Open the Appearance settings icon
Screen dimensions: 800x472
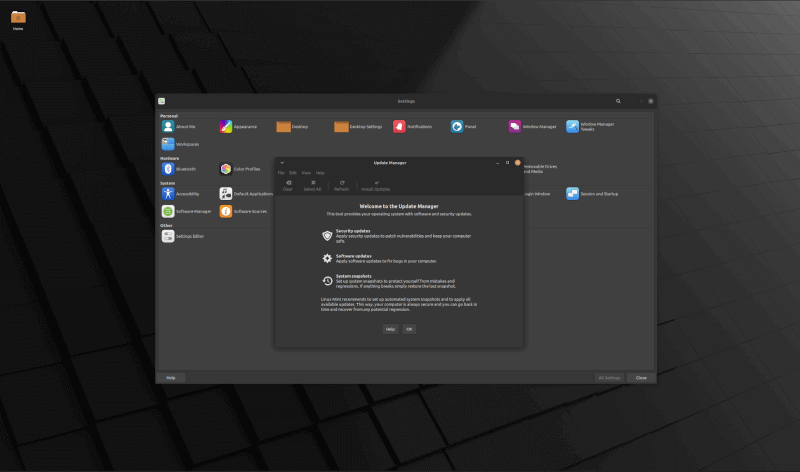[238, 127]
